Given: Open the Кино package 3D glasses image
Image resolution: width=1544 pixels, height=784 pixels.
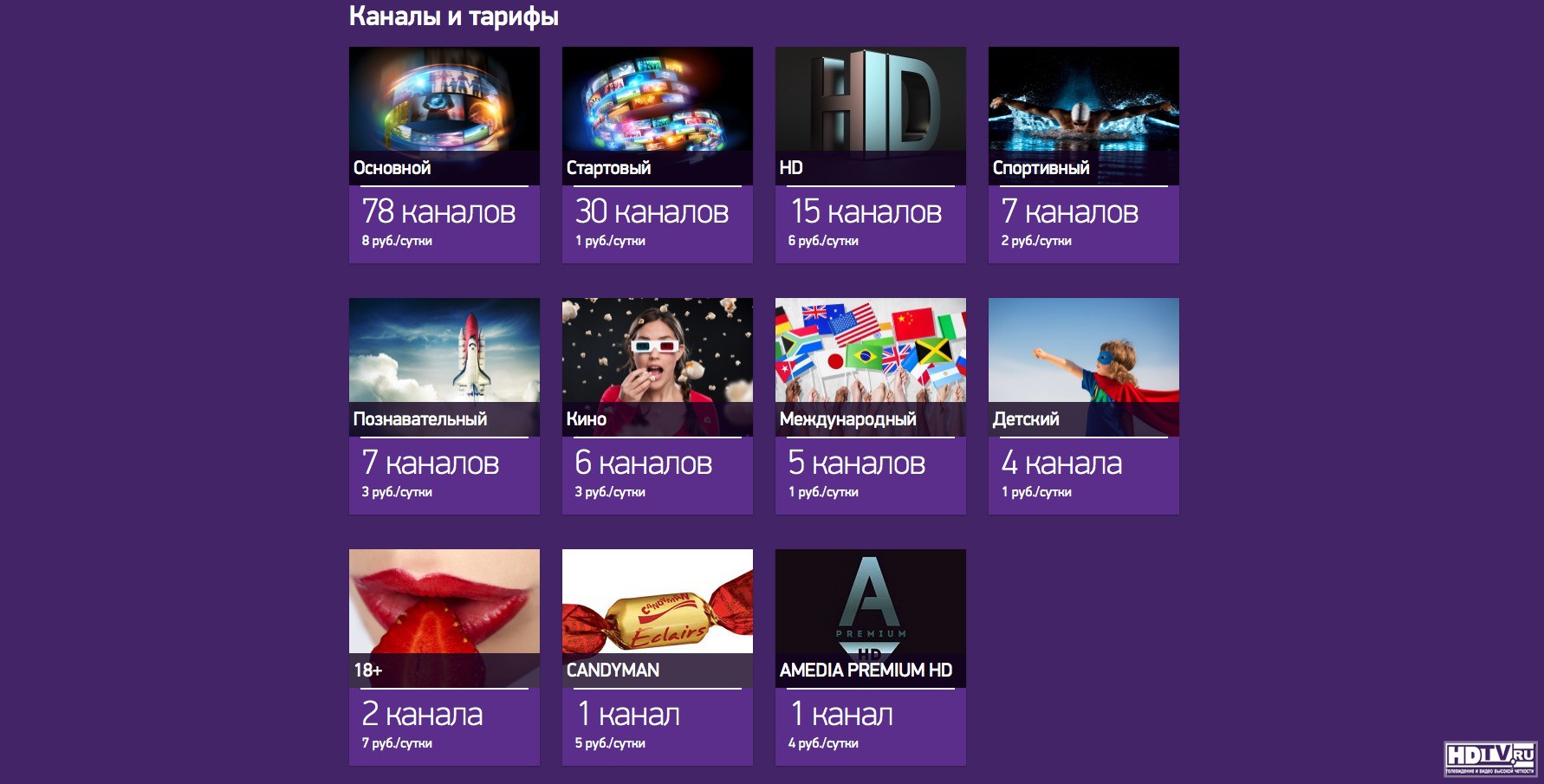Looking at the screenshot, I should pyautogui.click(x=657, y=366).
